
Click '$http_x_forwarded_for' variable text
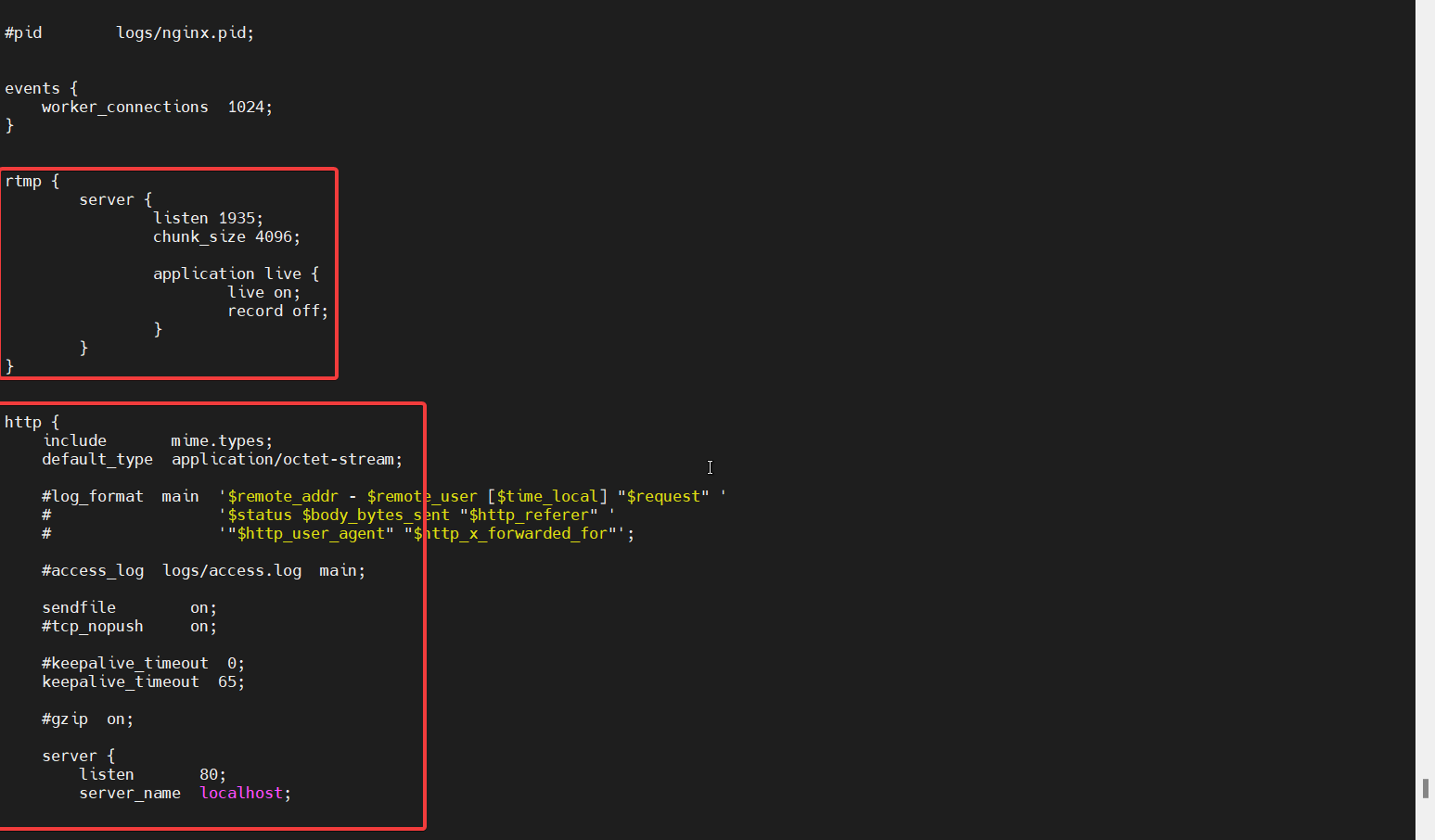click(x=510, y=533)
